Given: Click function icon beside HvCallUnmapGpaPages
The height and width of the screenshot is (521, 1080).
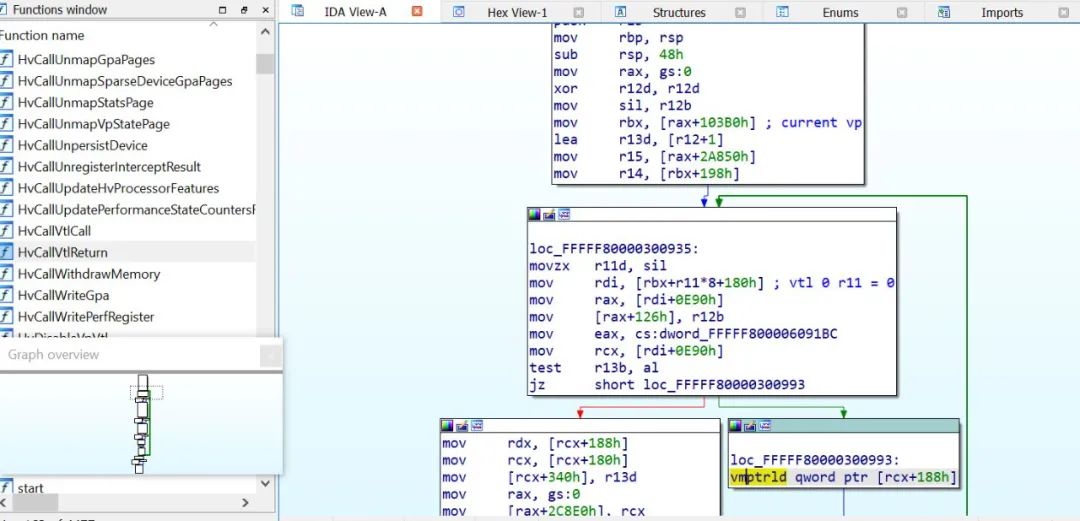Looking at the screenshot, I should (x=7, y=60).
